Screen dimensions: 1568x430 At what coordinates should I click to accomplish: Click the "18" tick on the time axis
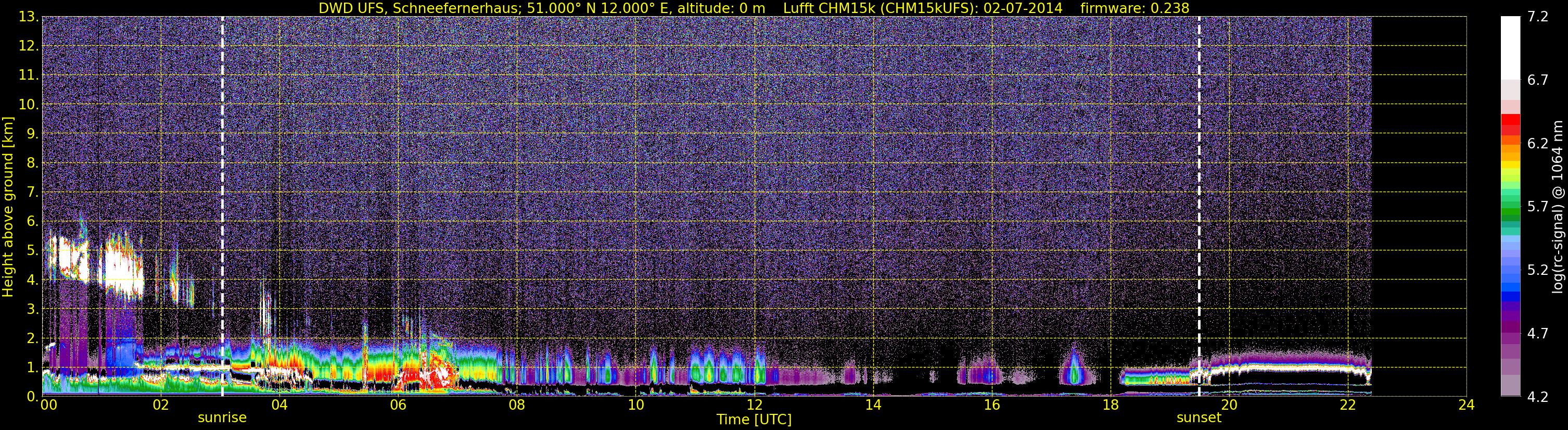tap(1110, 405)
